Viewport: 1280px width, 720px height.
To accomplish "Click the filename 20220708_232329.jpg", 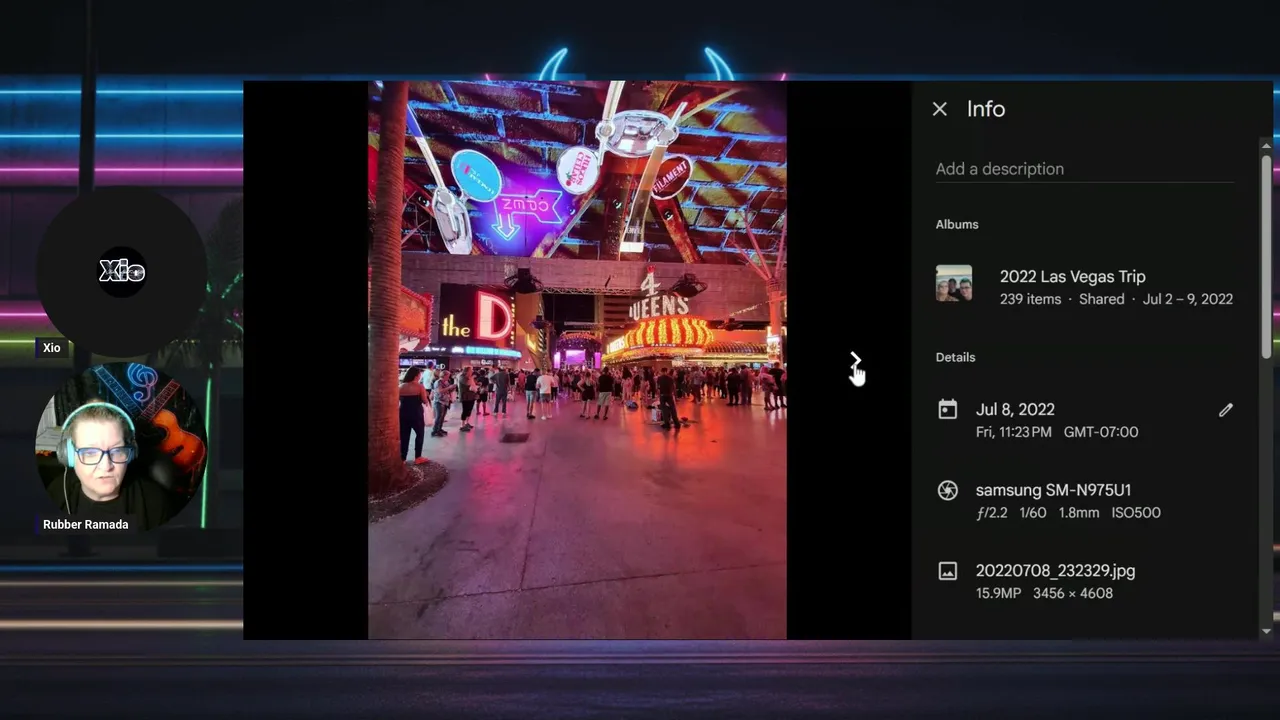I will [x=1055, y=571].
